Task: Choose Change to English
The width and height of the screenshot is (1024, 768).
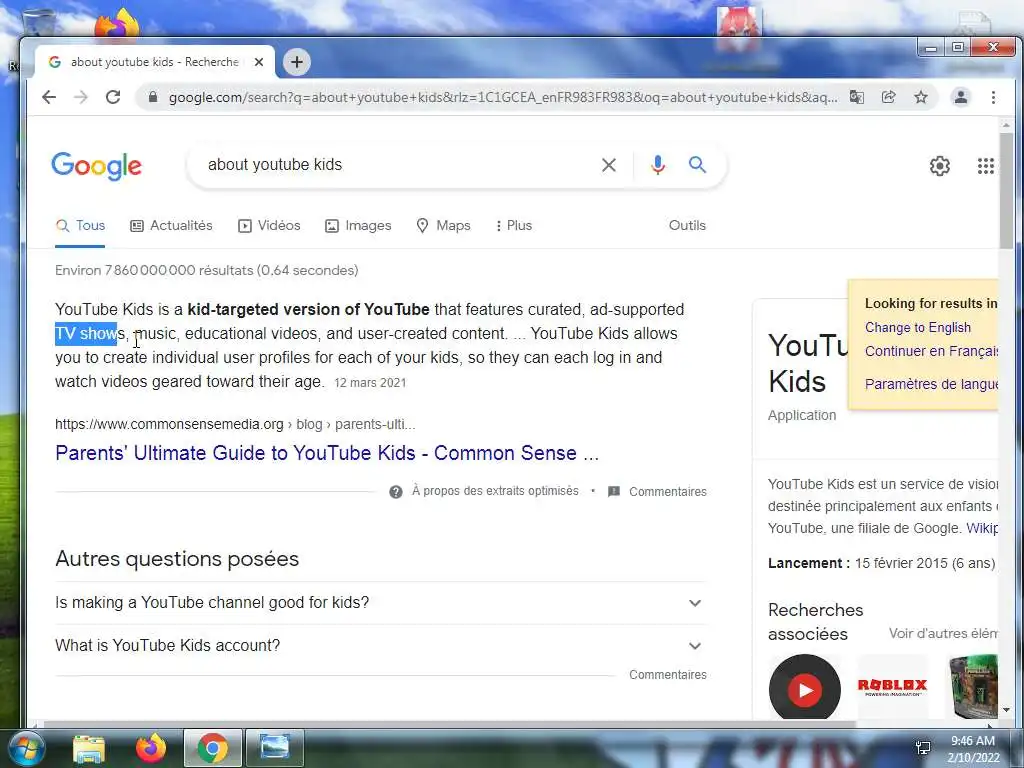Action: tap(918, 328)
